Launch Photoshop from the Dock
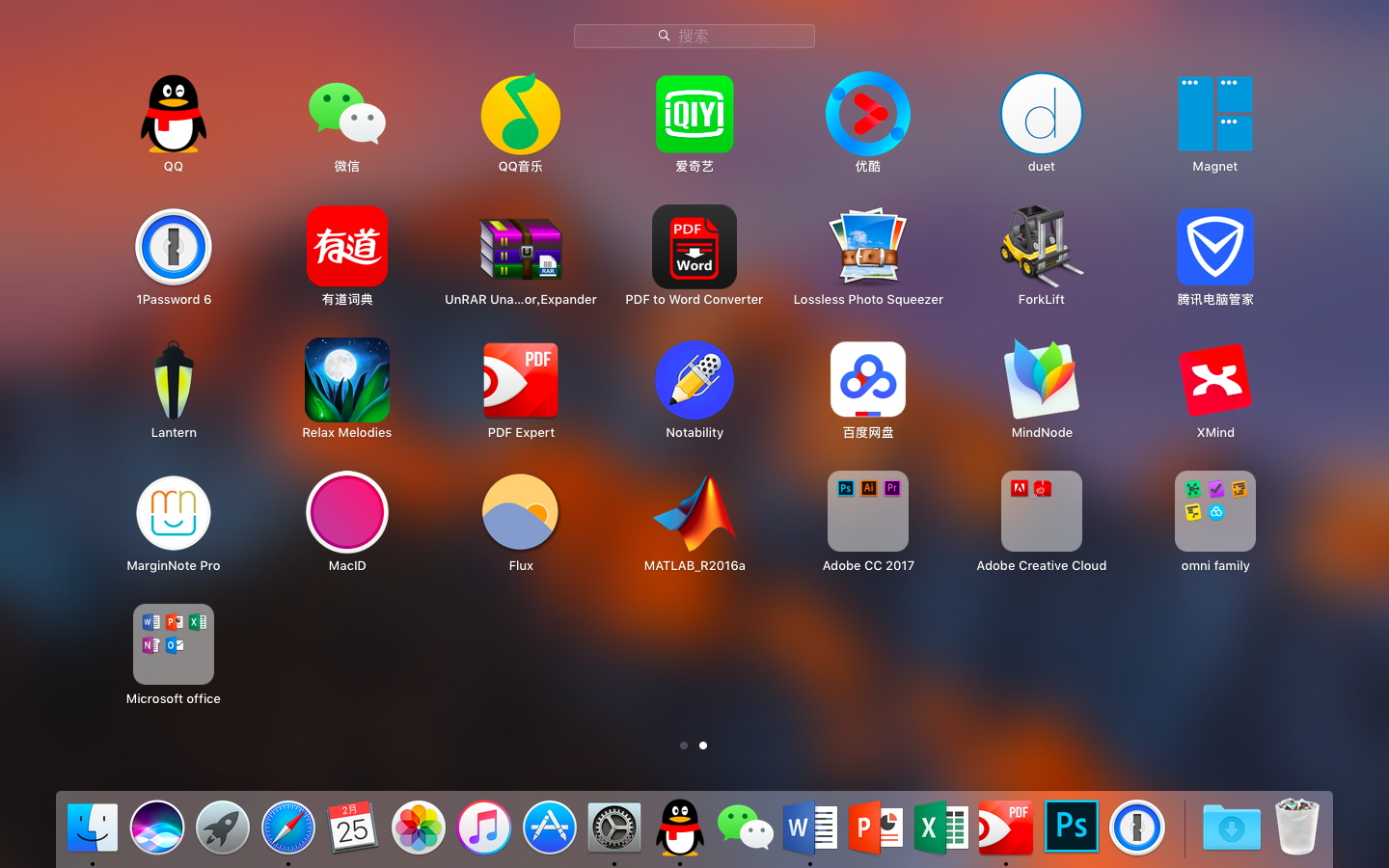The height and width of the screenshot is (868, 1389). coord(1072,827)
